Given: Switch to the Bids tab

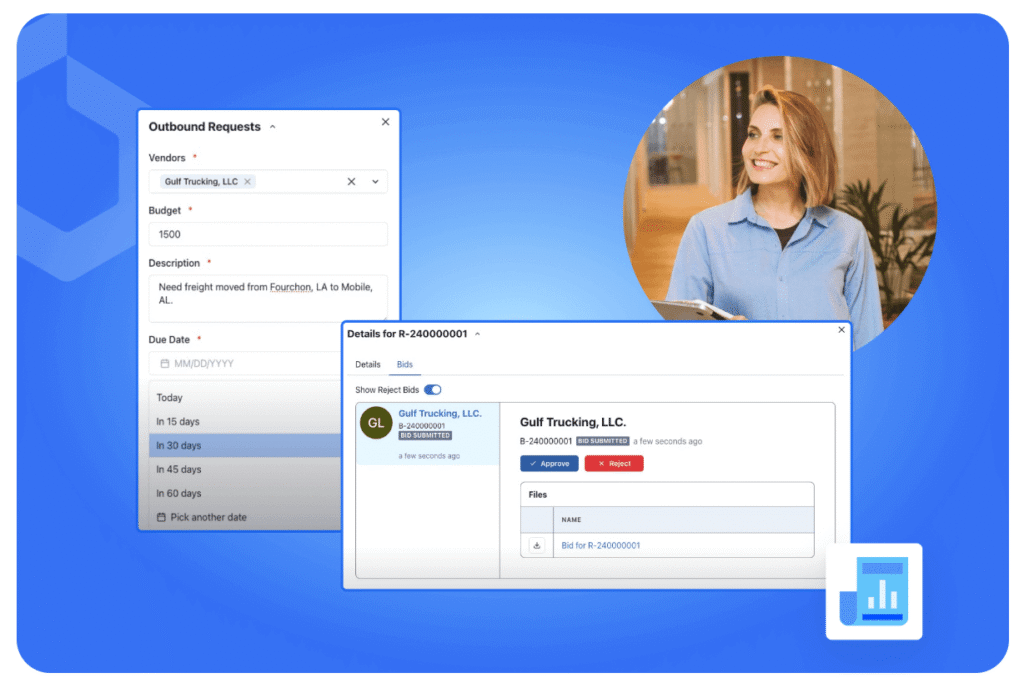Looking at the screenshot, I should [405, 365].
